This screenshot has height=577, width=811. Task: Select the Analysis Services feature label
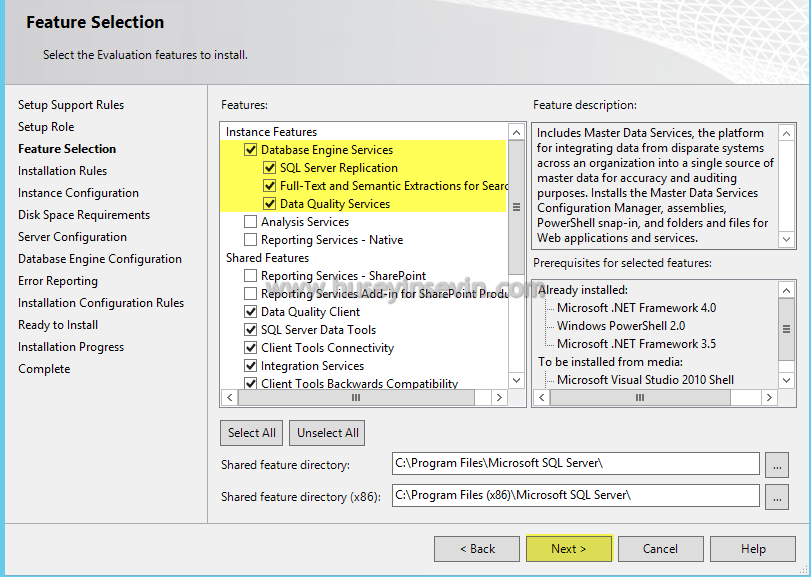[305, 222]
